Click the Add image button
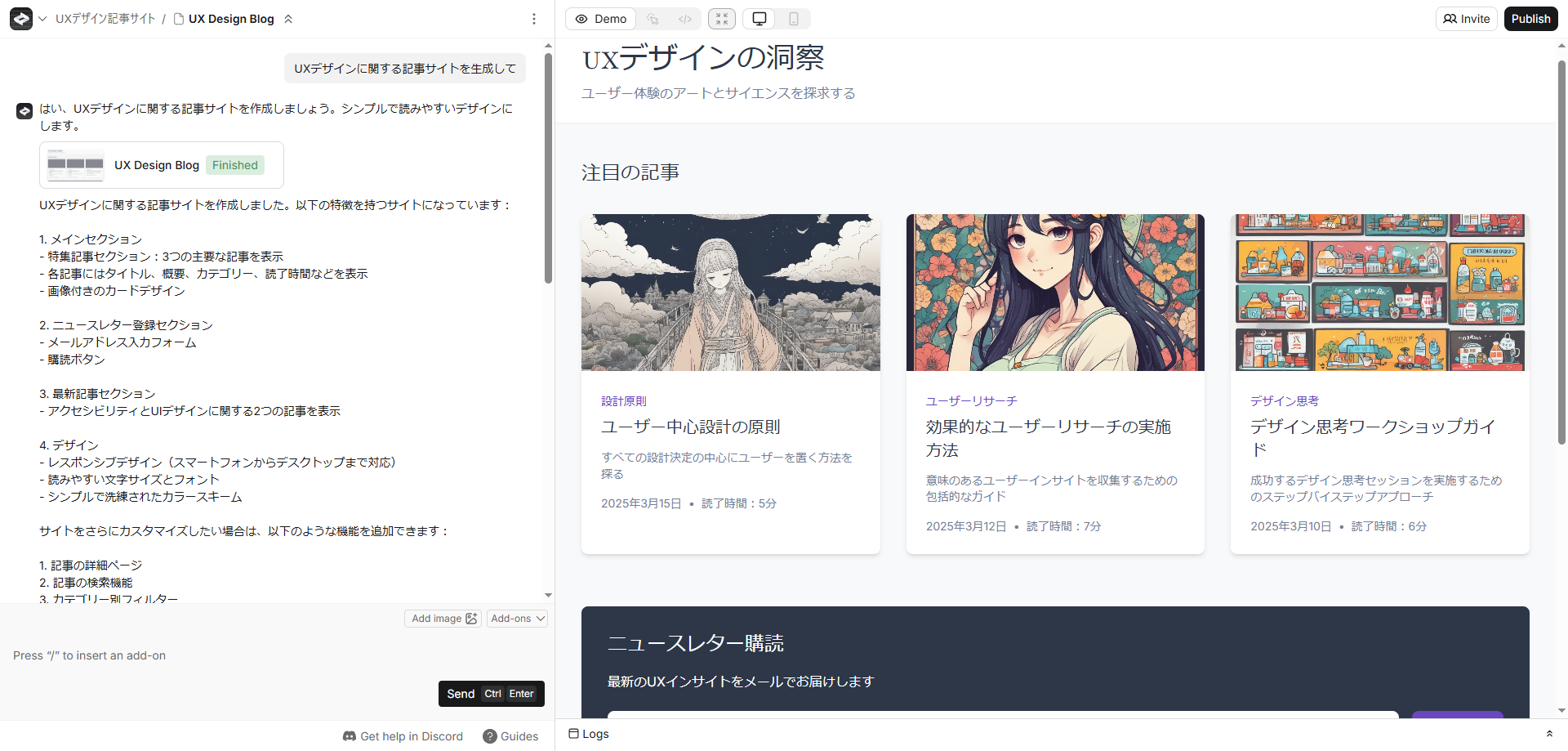1568x751 pixels. (443, 619)
